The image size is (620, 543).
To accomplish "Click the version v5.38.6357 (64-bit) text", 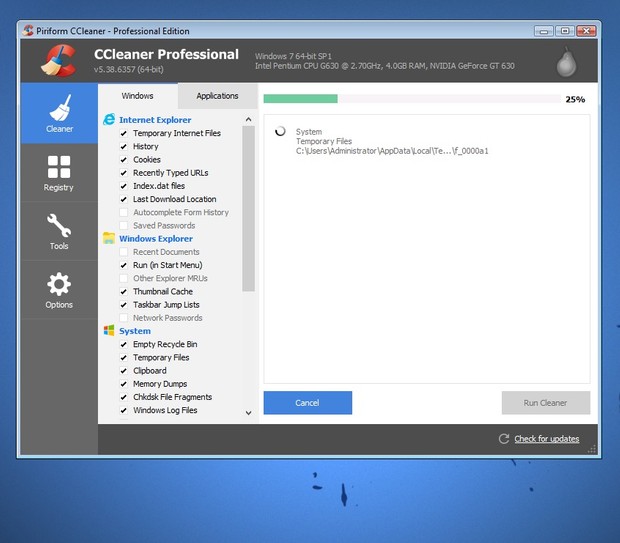I will 129,69.
